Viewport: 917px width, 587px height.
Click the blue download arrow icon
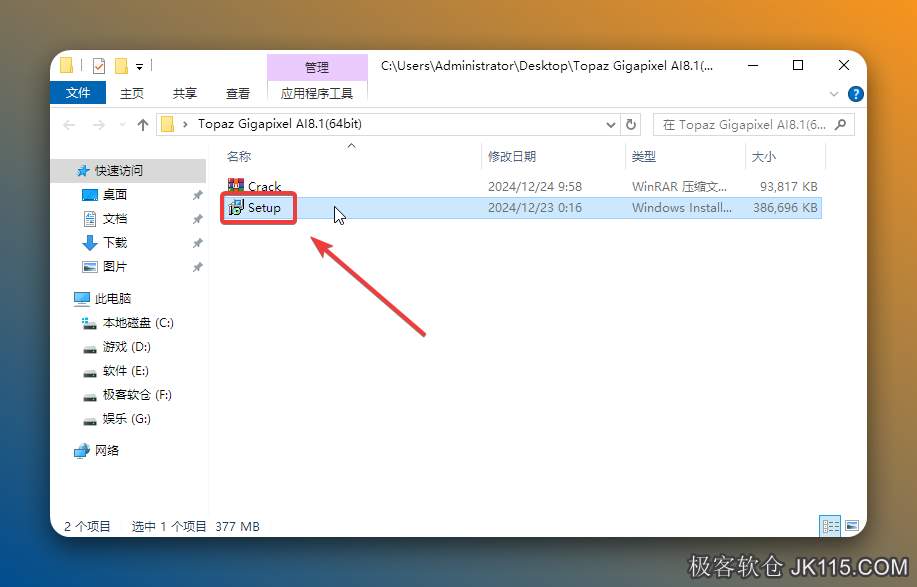tap(89, 243)
